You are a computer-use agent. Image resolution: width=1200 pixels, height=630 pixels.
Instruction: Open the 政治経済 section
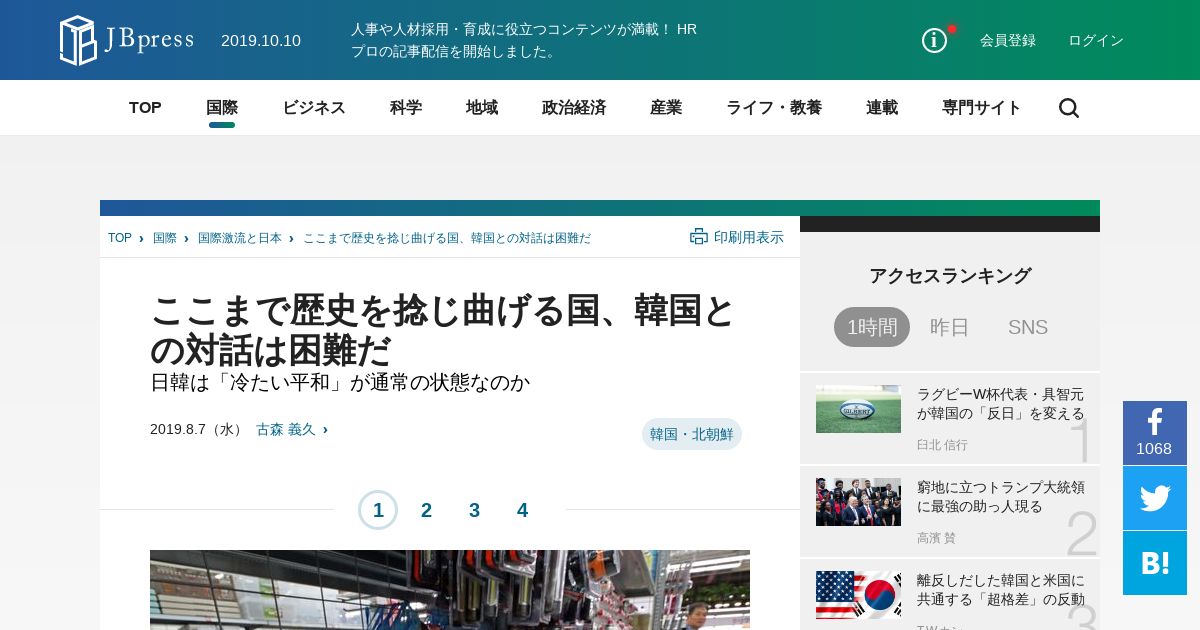click(574, 108)
